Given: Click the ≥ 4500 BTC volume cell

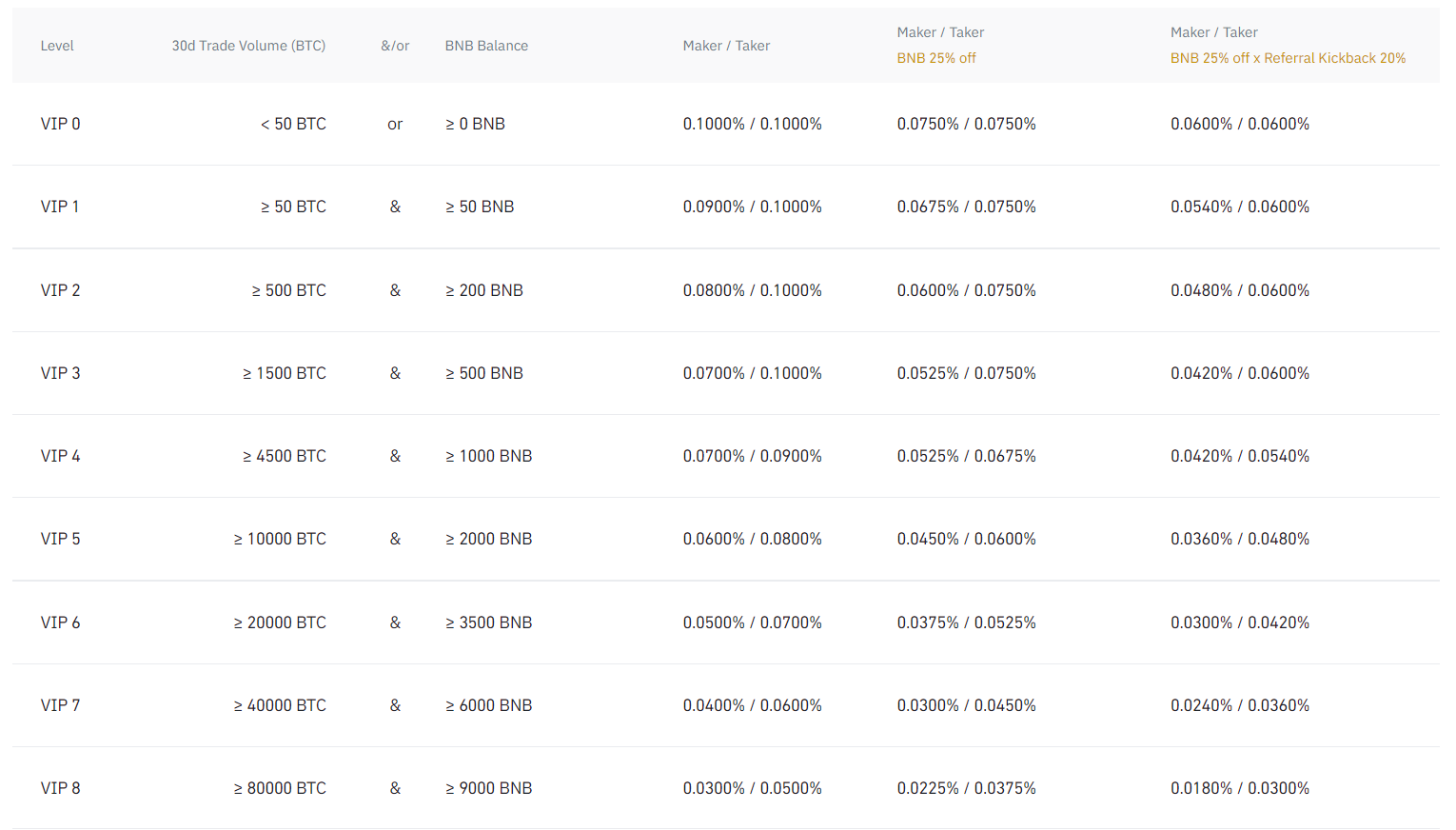Looking at the screenshot, I should (x=285, y=456).
